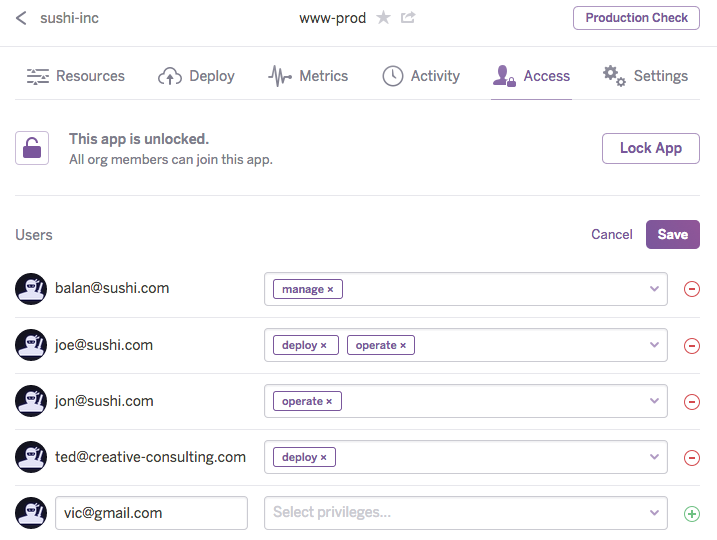Remove user balan@sushi.com with minus icon
This screenshot has width=717, height=540.
click(691, 289)
